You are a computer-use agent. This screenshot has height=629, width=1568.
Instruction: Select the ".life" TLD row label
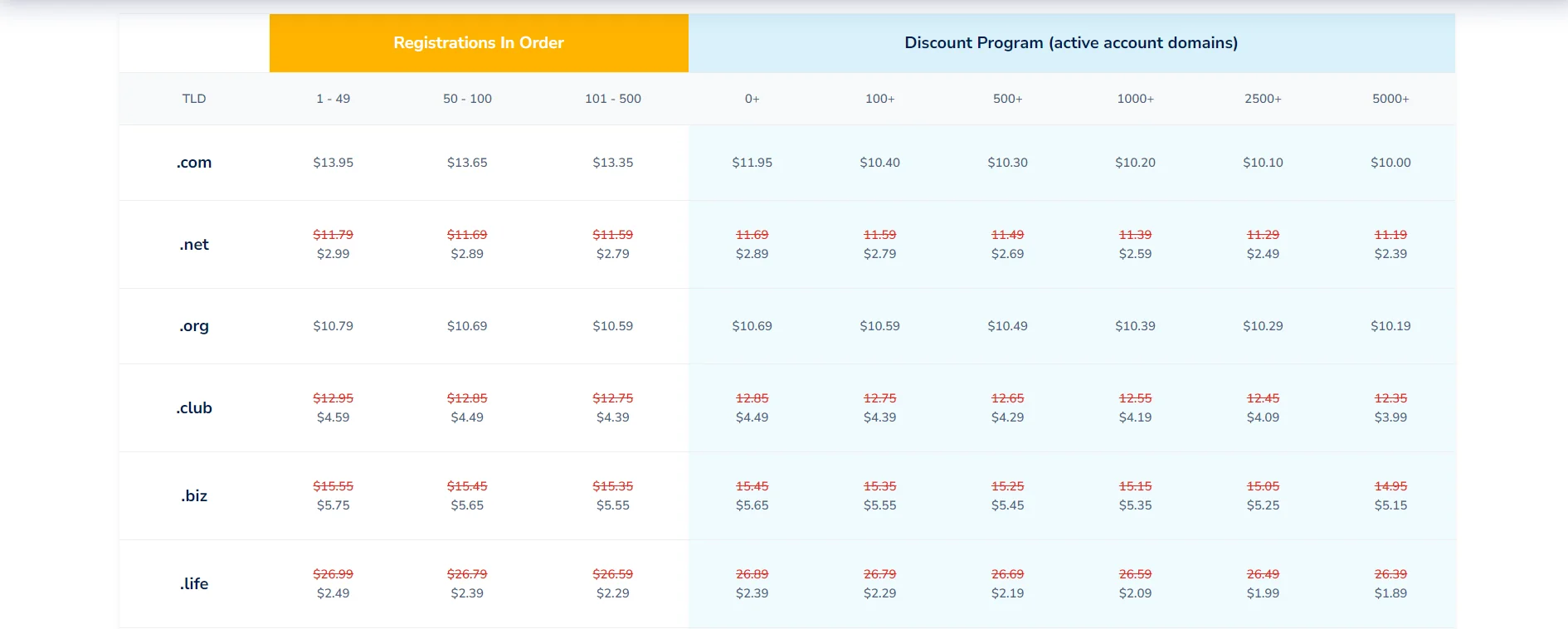click(x=194, y=584)
